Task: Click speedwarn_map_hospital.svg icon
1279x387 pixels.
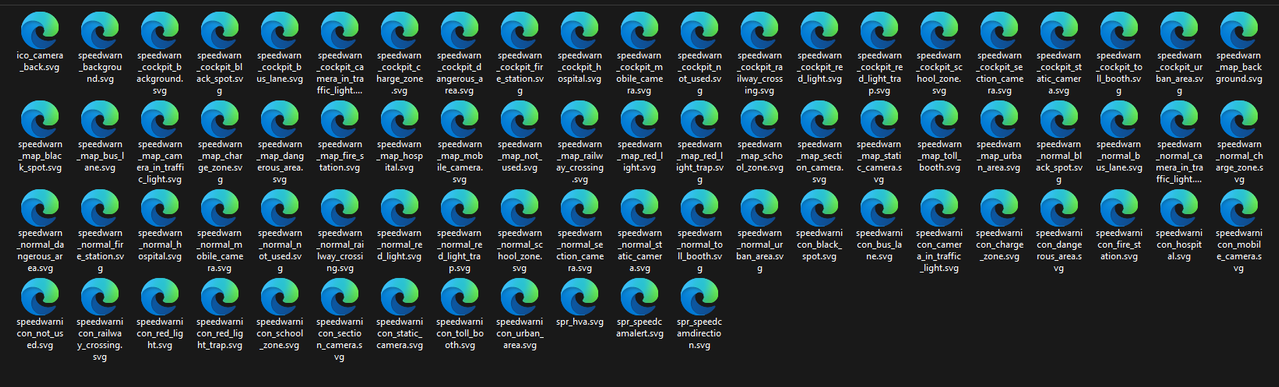Action: click(400, 119)
